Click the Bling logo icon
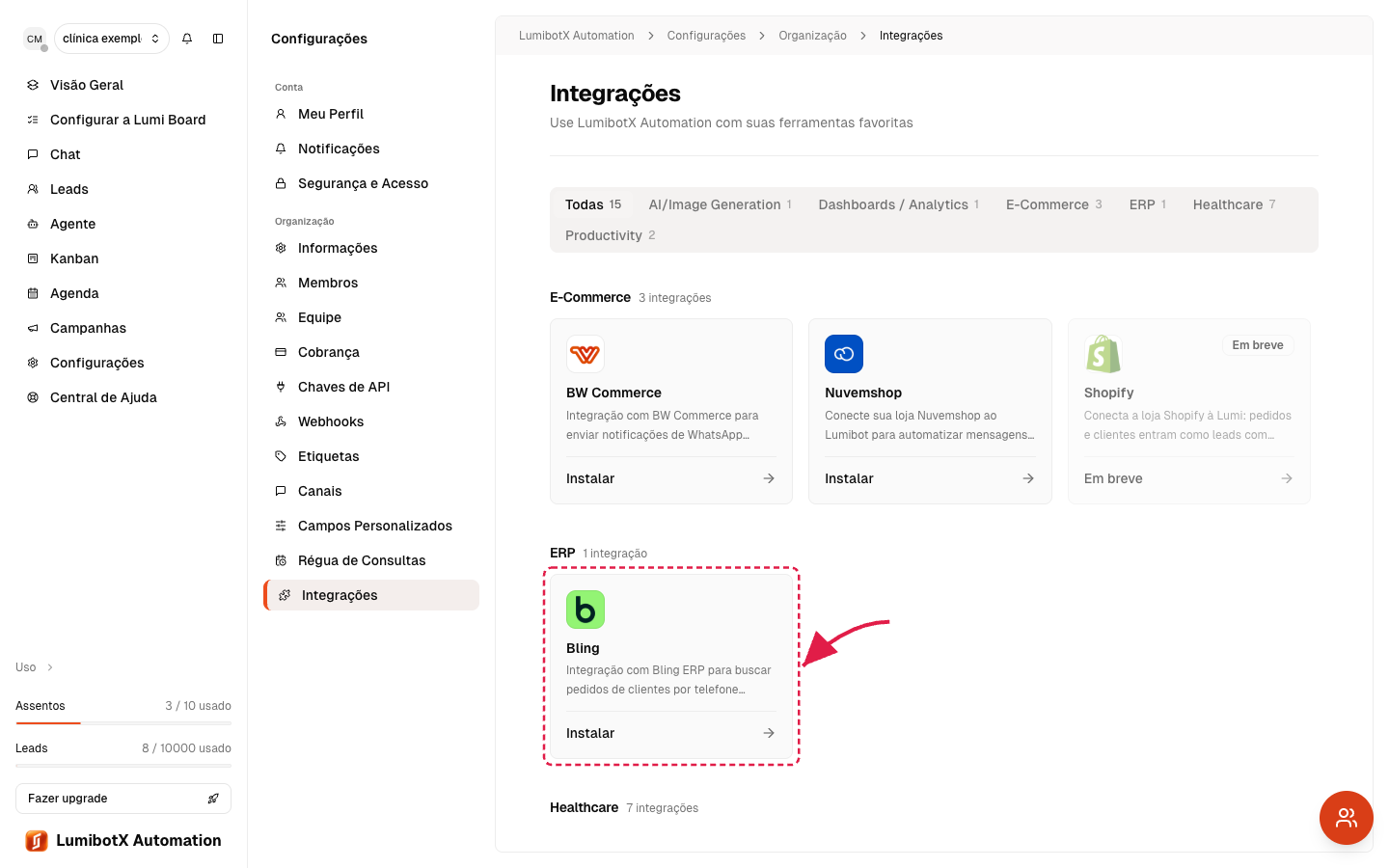This screenshot has width=1389, height=868. tap(586, 610)
